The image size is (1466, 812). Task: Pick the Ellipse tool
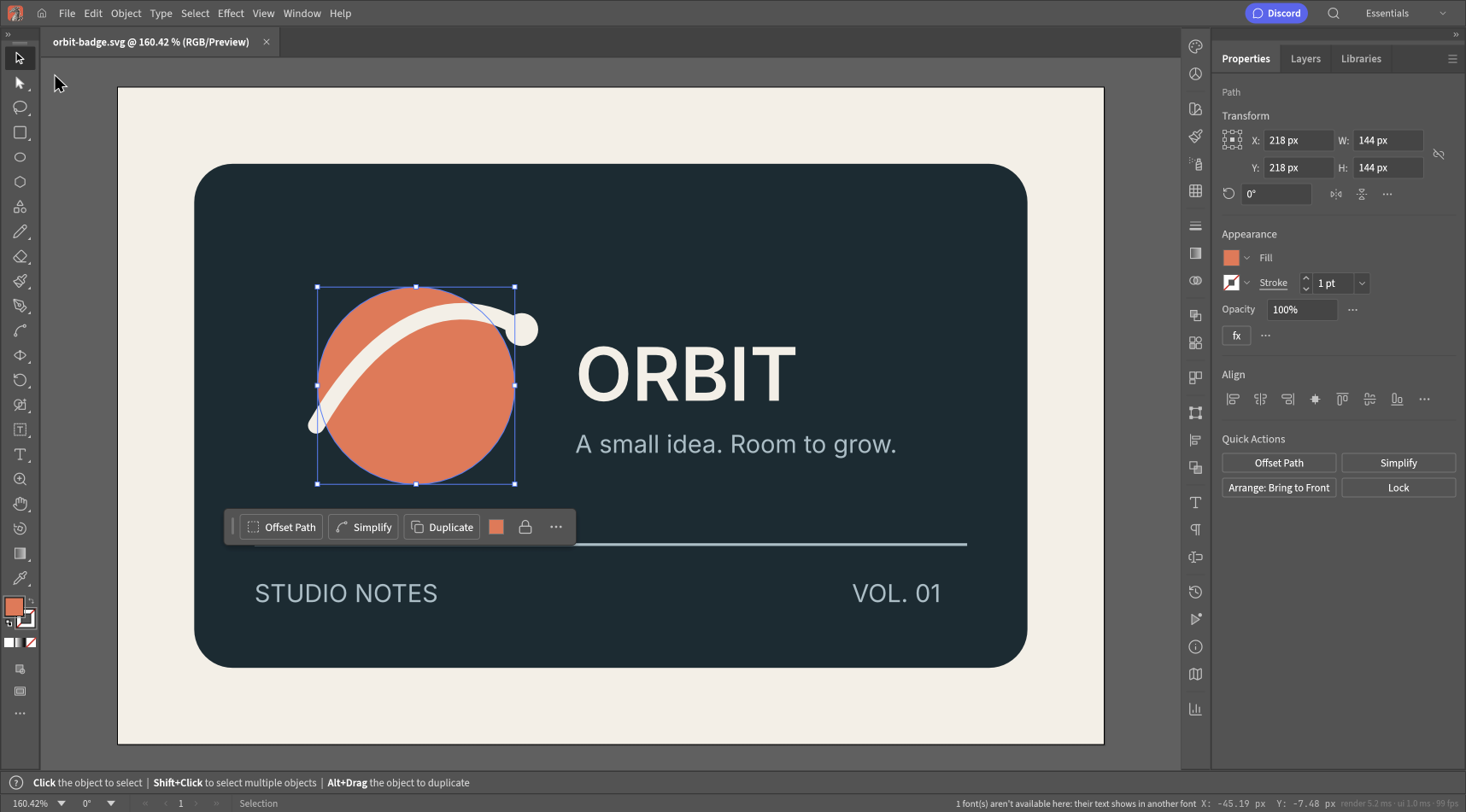click(x=20, y=157)
